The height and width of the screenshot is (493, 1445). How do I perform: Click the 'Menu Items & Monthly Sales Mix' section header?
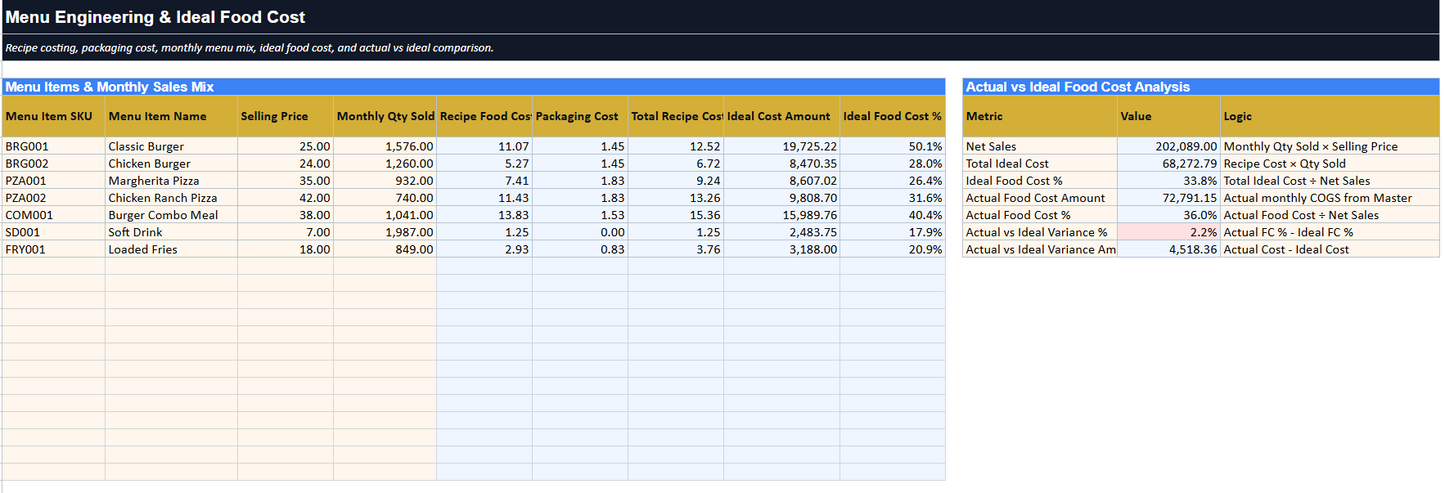click(474, 87)
